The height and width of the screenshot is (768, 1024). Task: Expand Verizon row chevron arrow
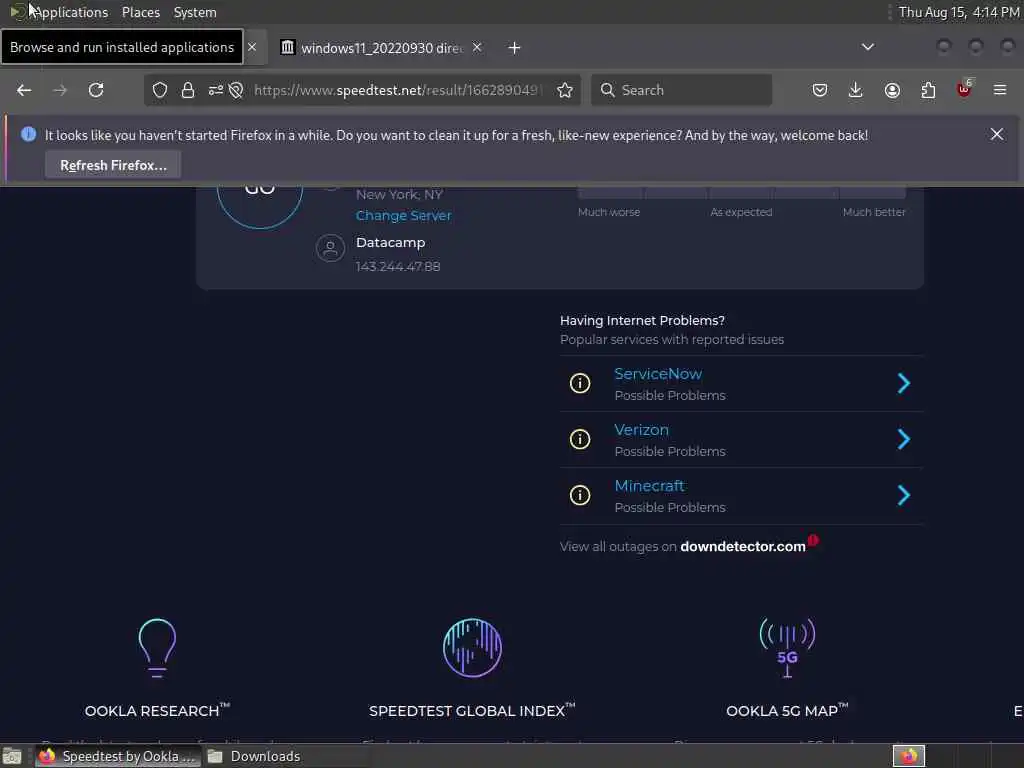pos(904,440)
